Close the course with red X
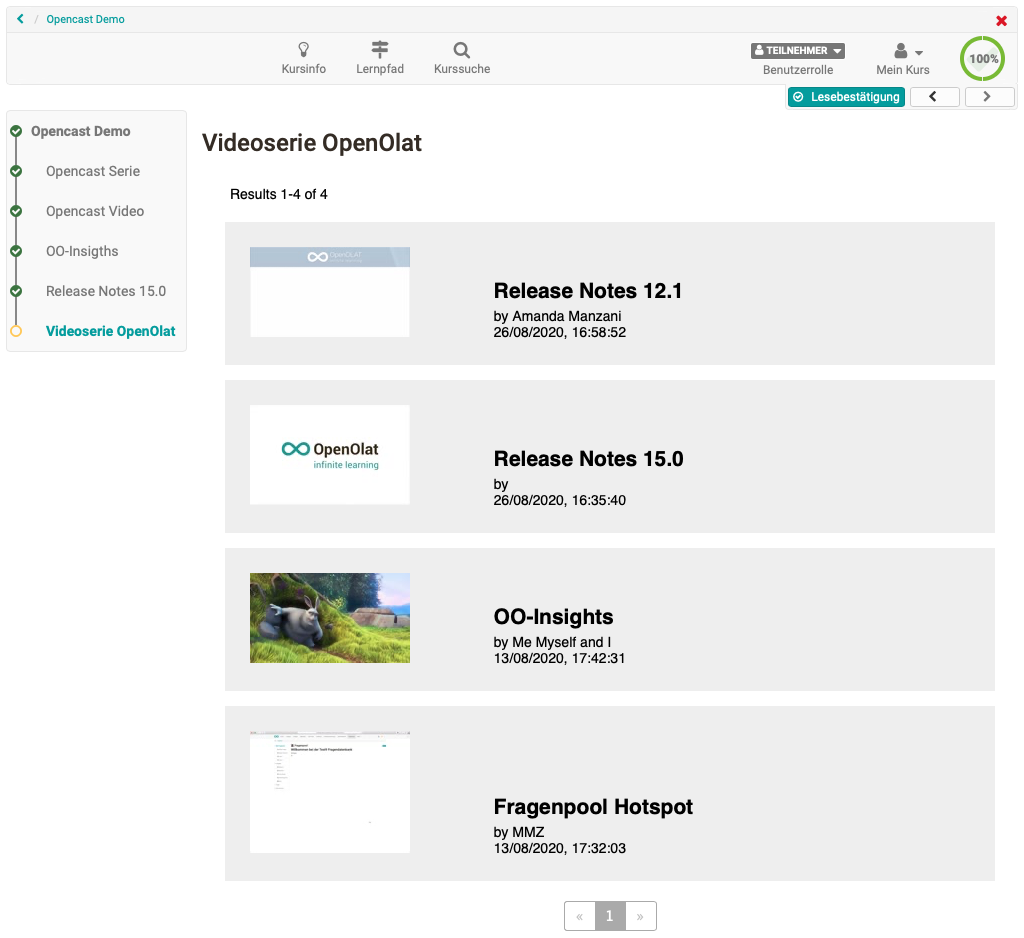Viewport: 1024px width, 938px height. click(x=1001, y=21)
